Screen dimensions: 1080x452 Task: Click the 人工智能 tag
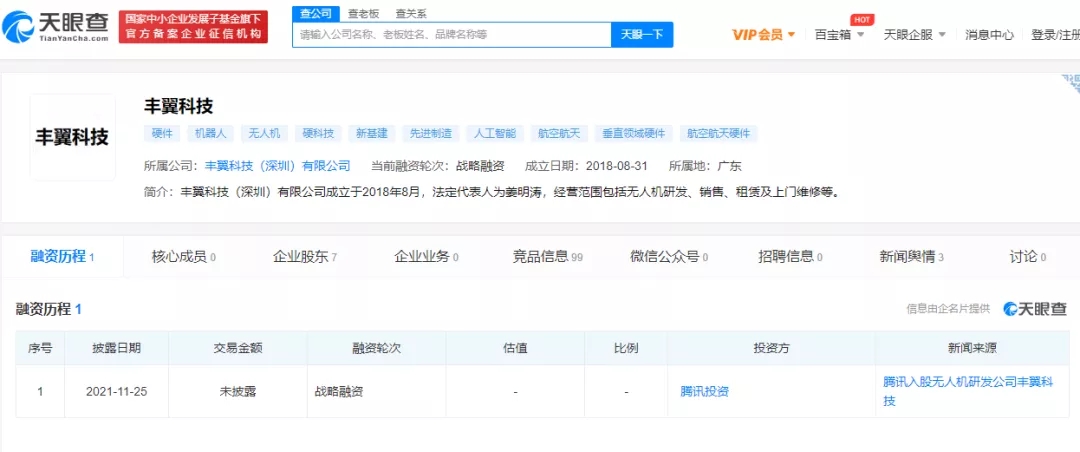point(495,134)
